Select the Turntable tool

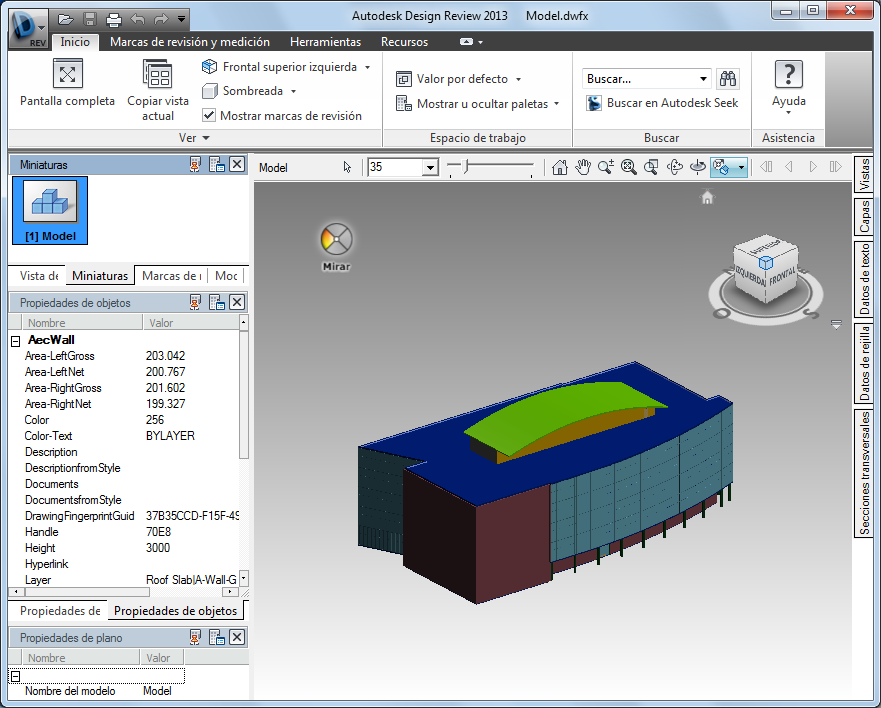point(698,167)
